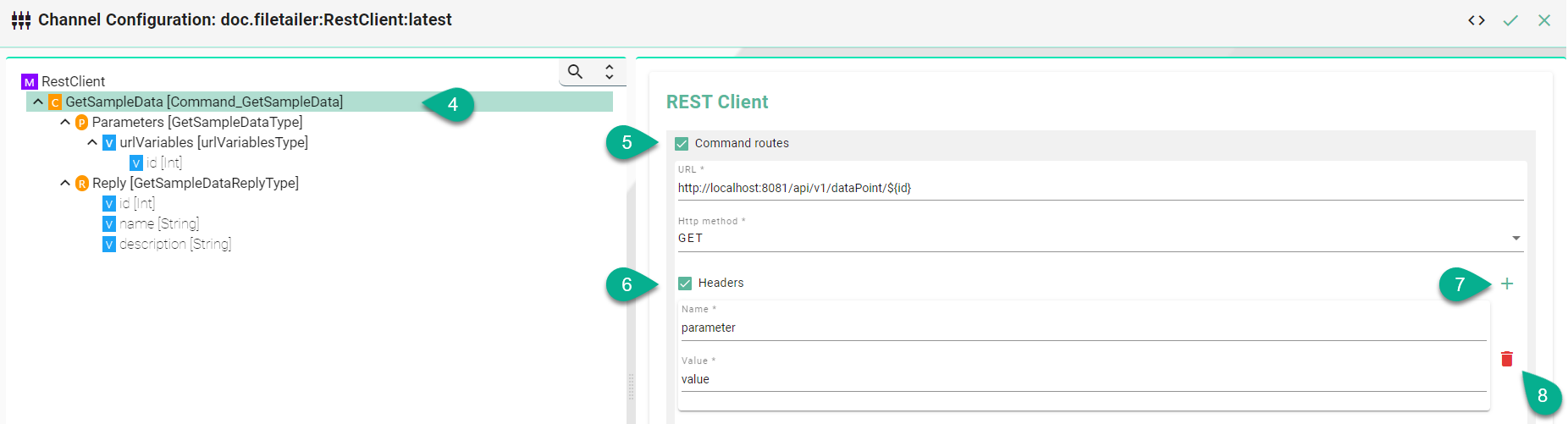Click the URL input field
The image size is (1568, 424).
pyautogui.click(x=1099, y=188)
